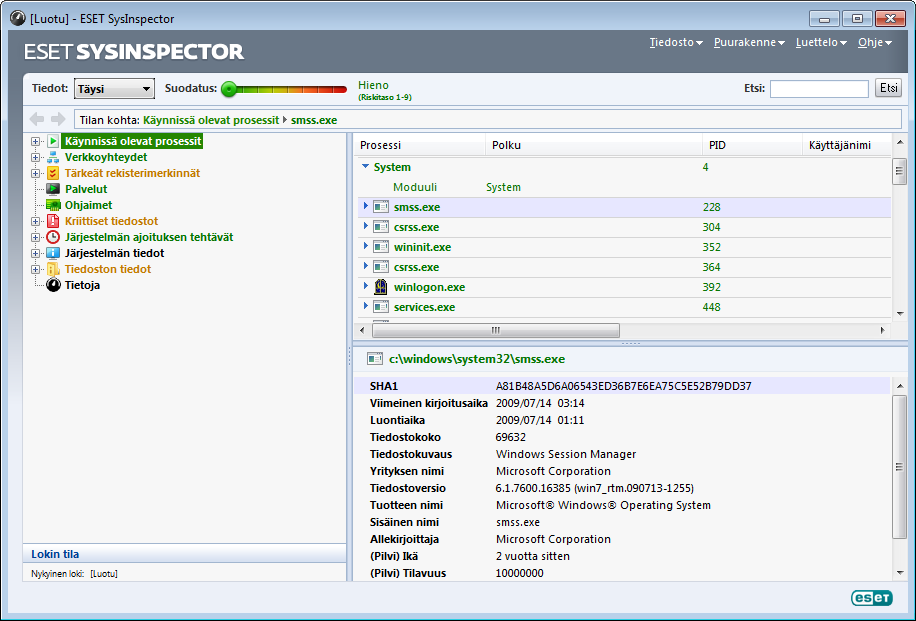
Task: Click the winlogon.exe process icon
Action: (x=381, y=287)
